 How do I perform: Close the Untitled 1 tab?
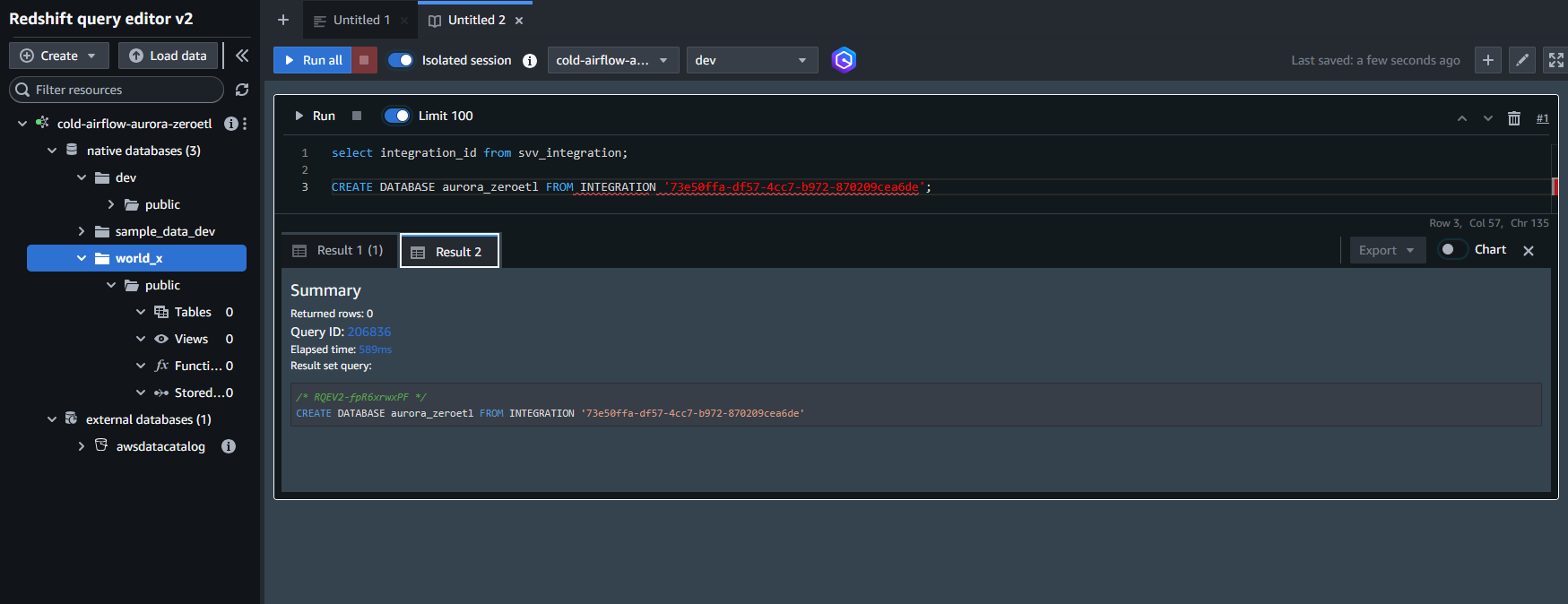pyautogui.click(x=404, y=21)
